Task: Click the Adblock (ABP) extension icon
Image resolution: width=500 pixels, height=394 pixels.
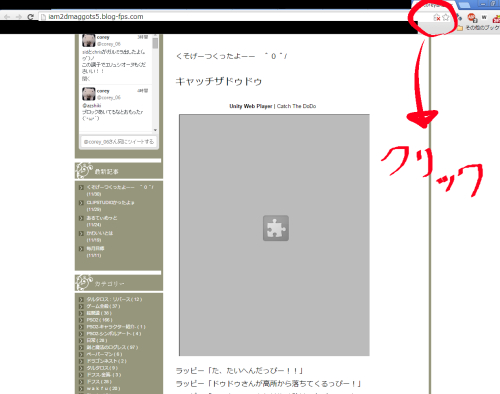Action: 471,17
